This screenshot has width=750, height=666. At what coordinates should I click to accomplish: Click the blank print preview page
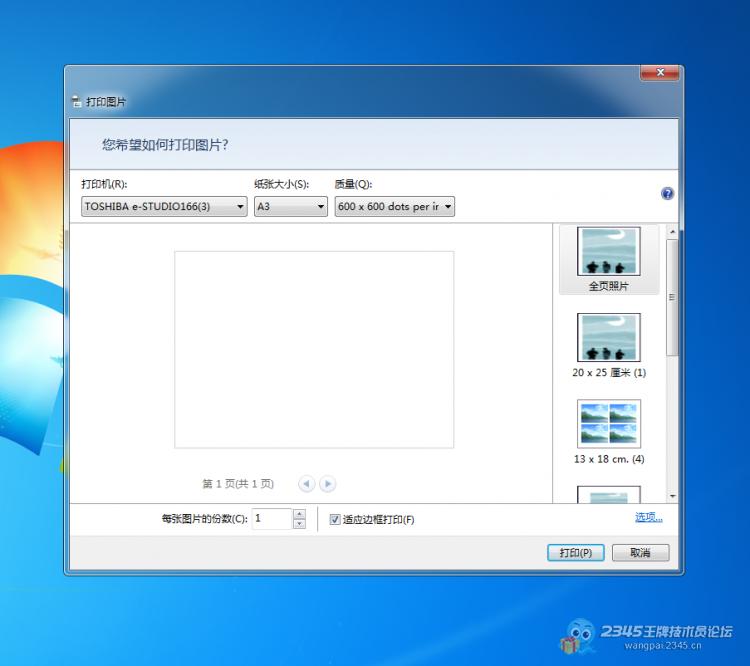(314, 350)
